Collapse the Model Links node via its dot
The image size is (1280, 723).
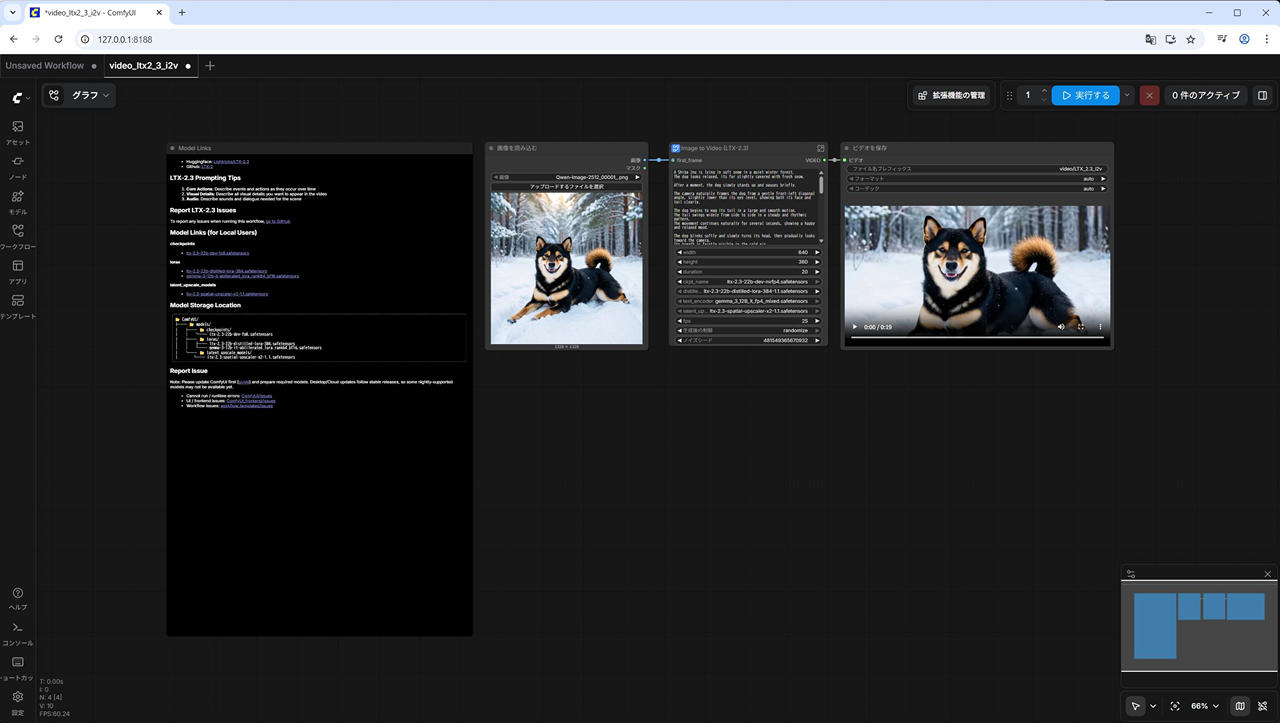(172, 148)
